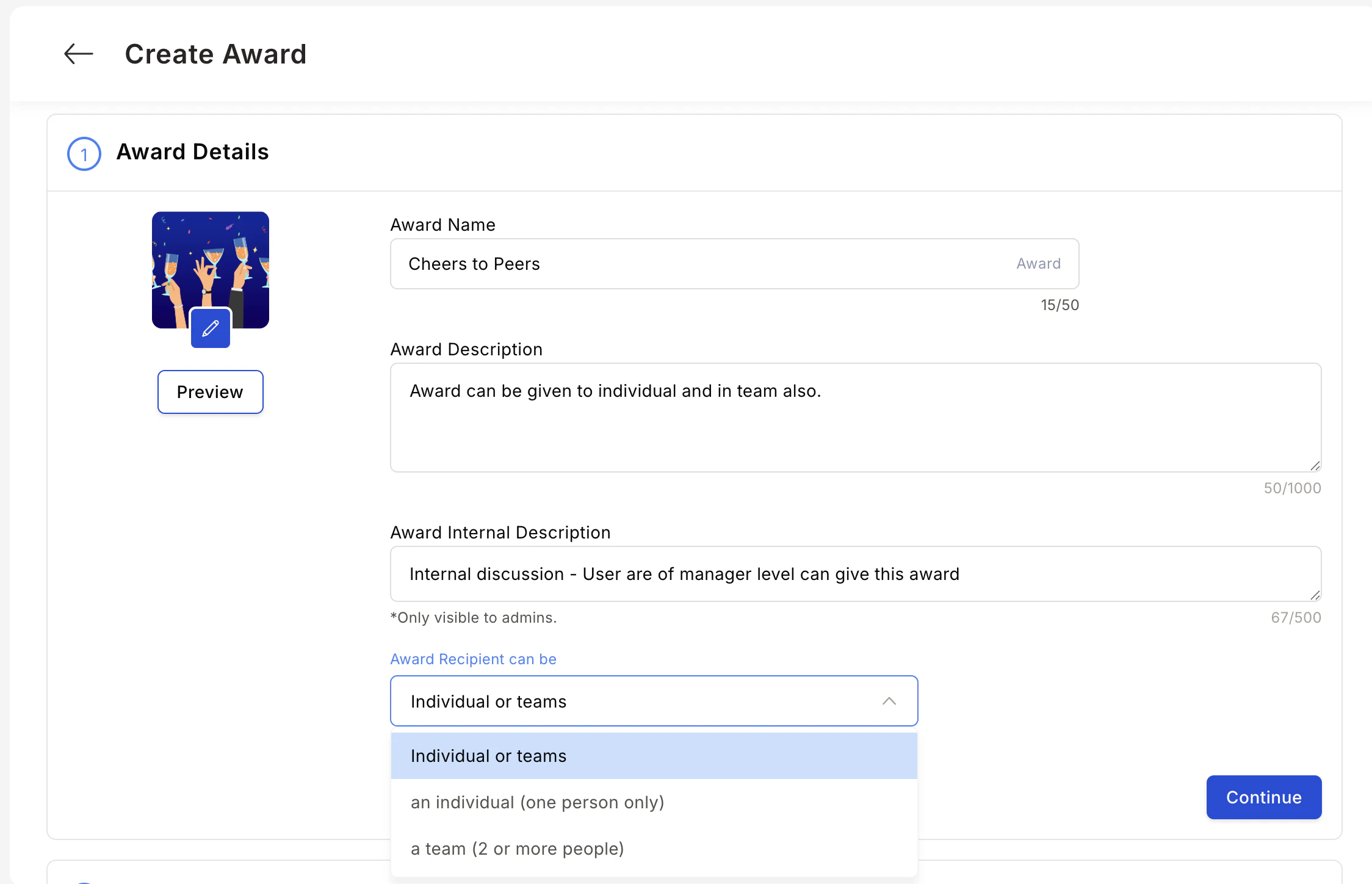Viewport: 1372px width, 884px height.
Task: Click the 'Award Internal Description' label
Action: 500,532
